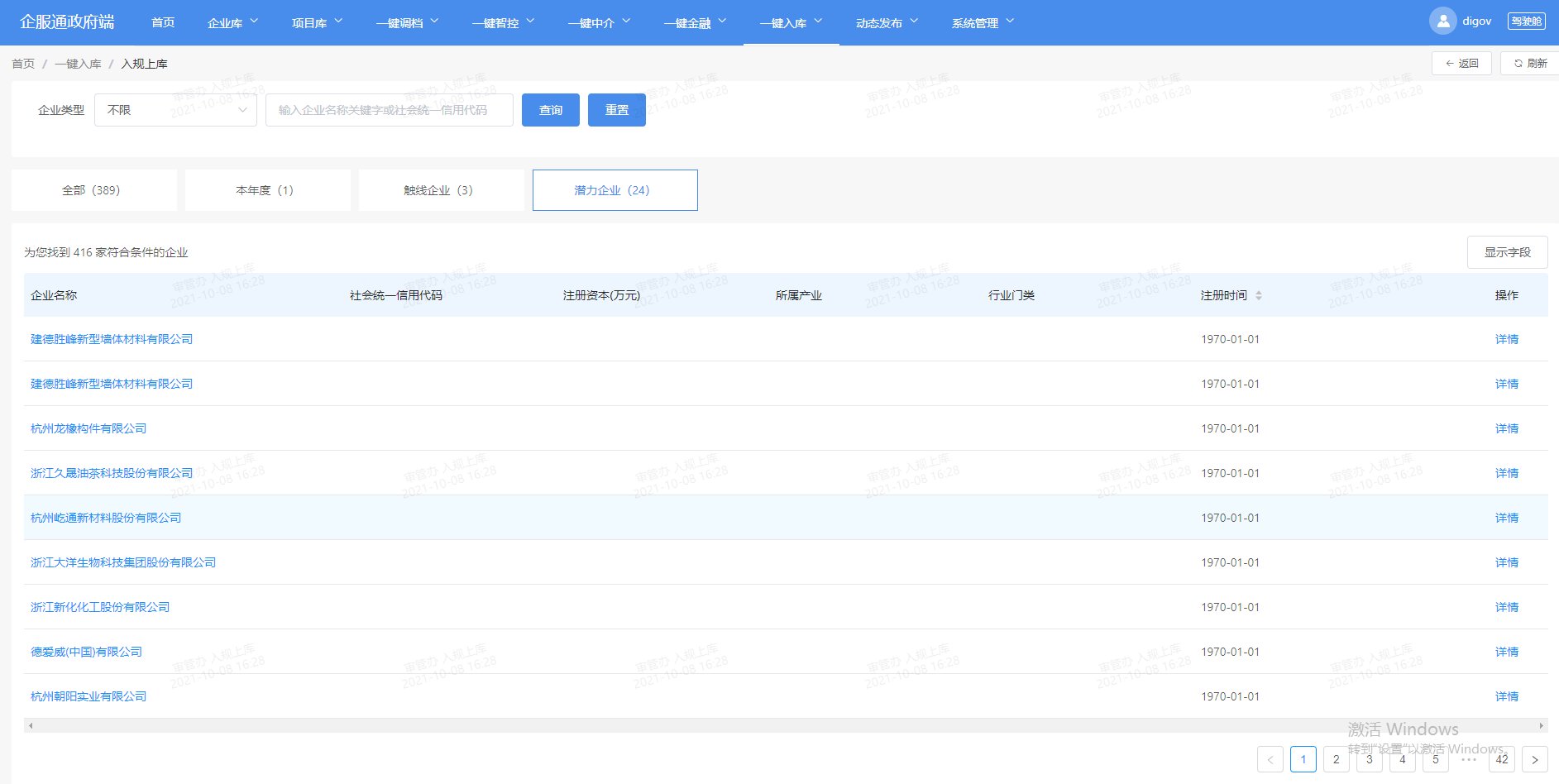The image size is (1559, 784).
Task: View 详情 for 杭州龙橡构件有限公司
Action: (x=1507, y=428)
